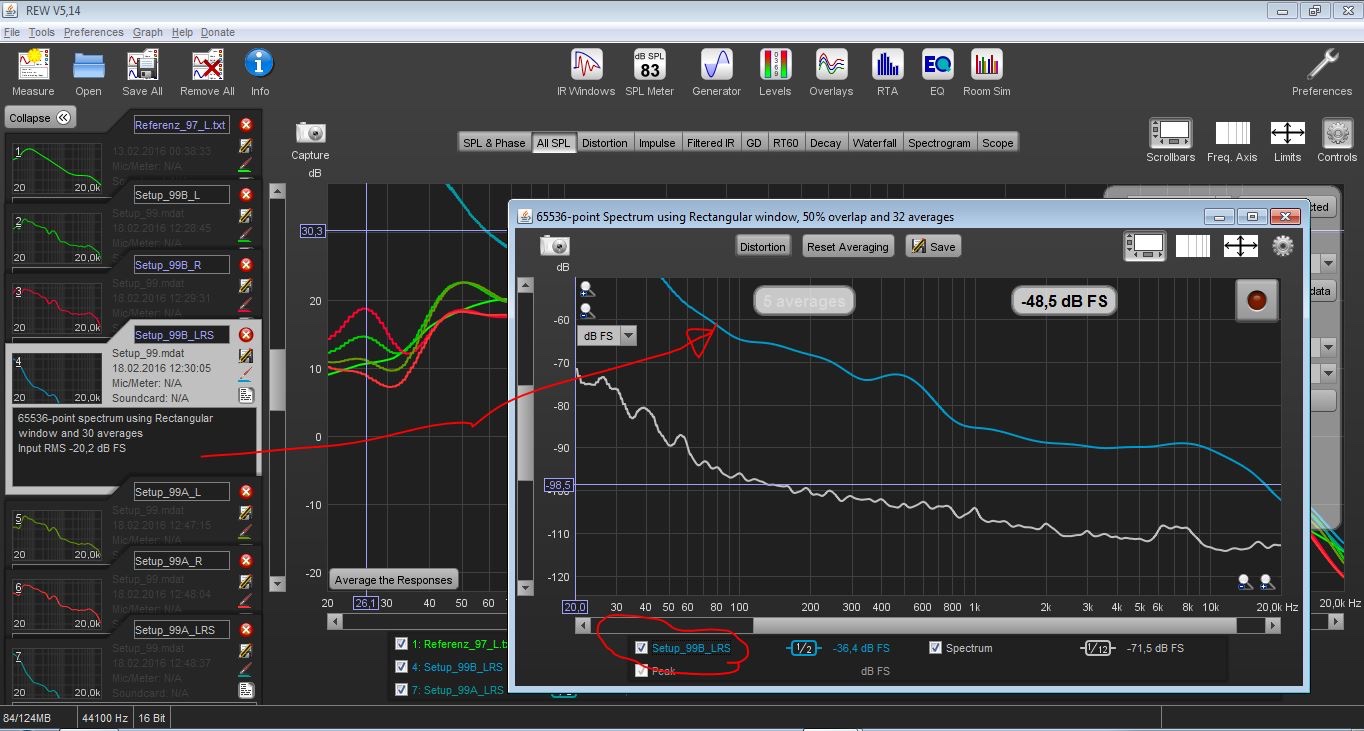Click the main graph vertical scrollbar

click(x=277, y=379)
